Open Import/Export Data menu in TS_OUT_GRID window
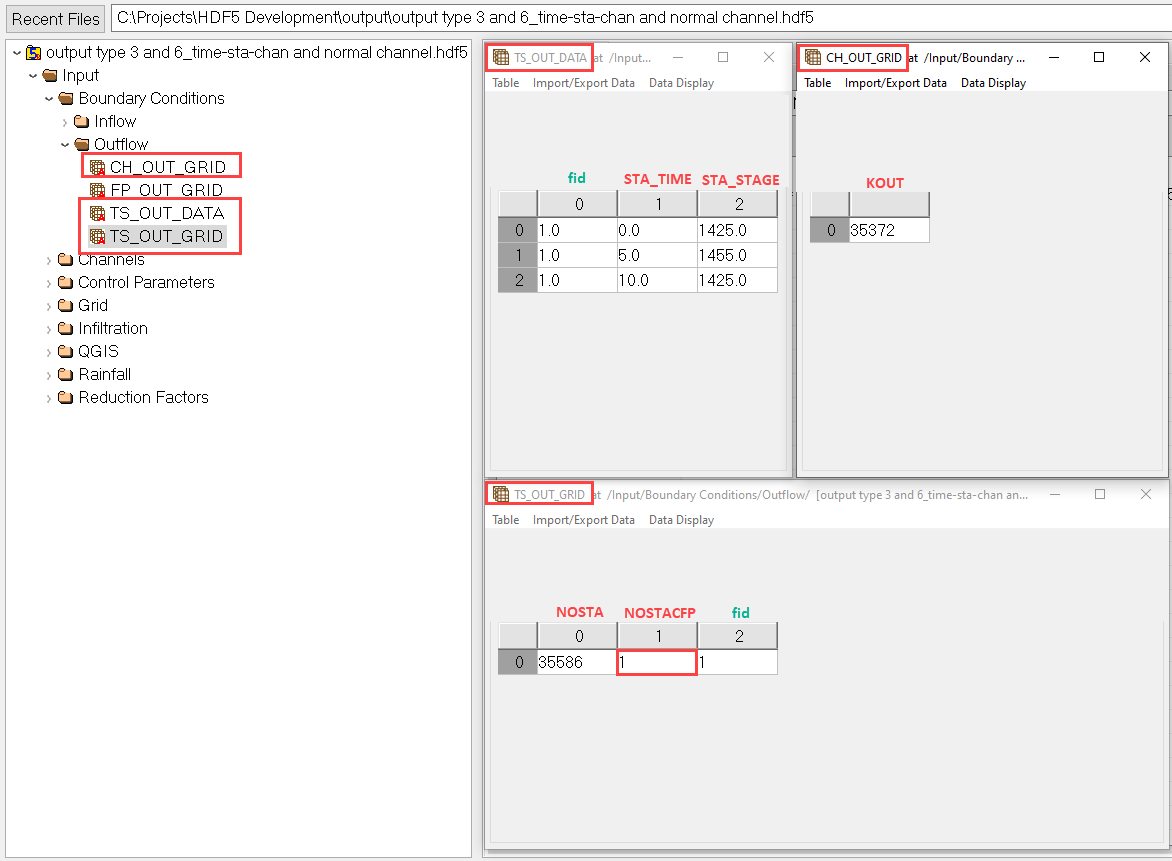This screenshot has width=1172, height=861. 583,520
